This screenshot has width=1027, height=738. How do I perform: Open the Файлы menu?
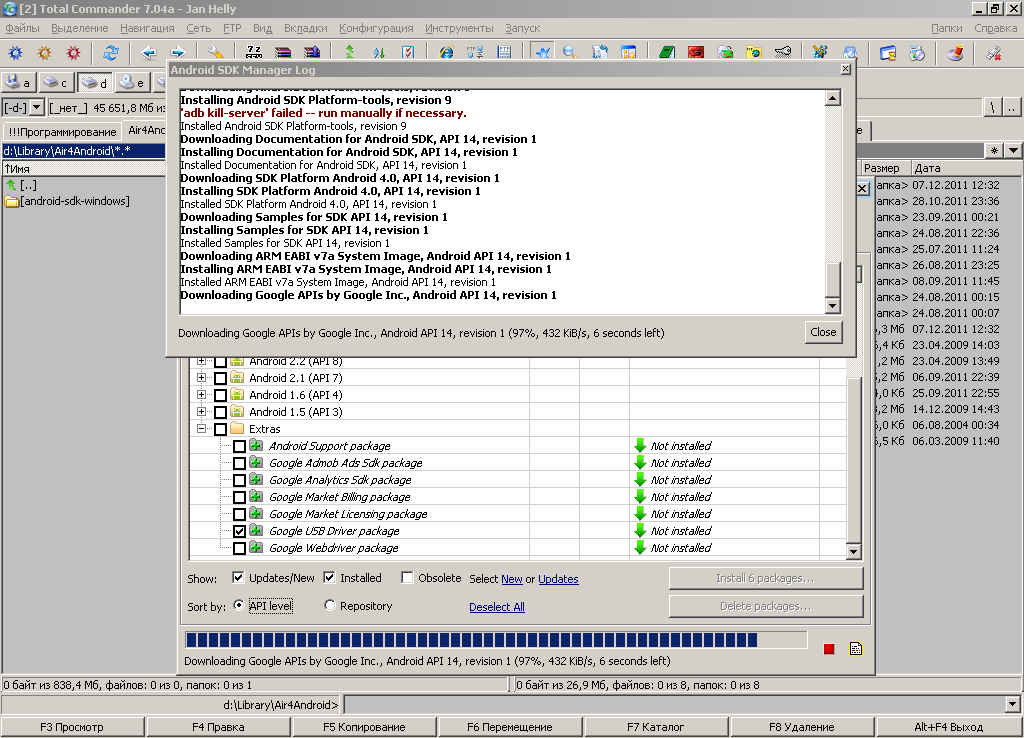pos(22,28)
